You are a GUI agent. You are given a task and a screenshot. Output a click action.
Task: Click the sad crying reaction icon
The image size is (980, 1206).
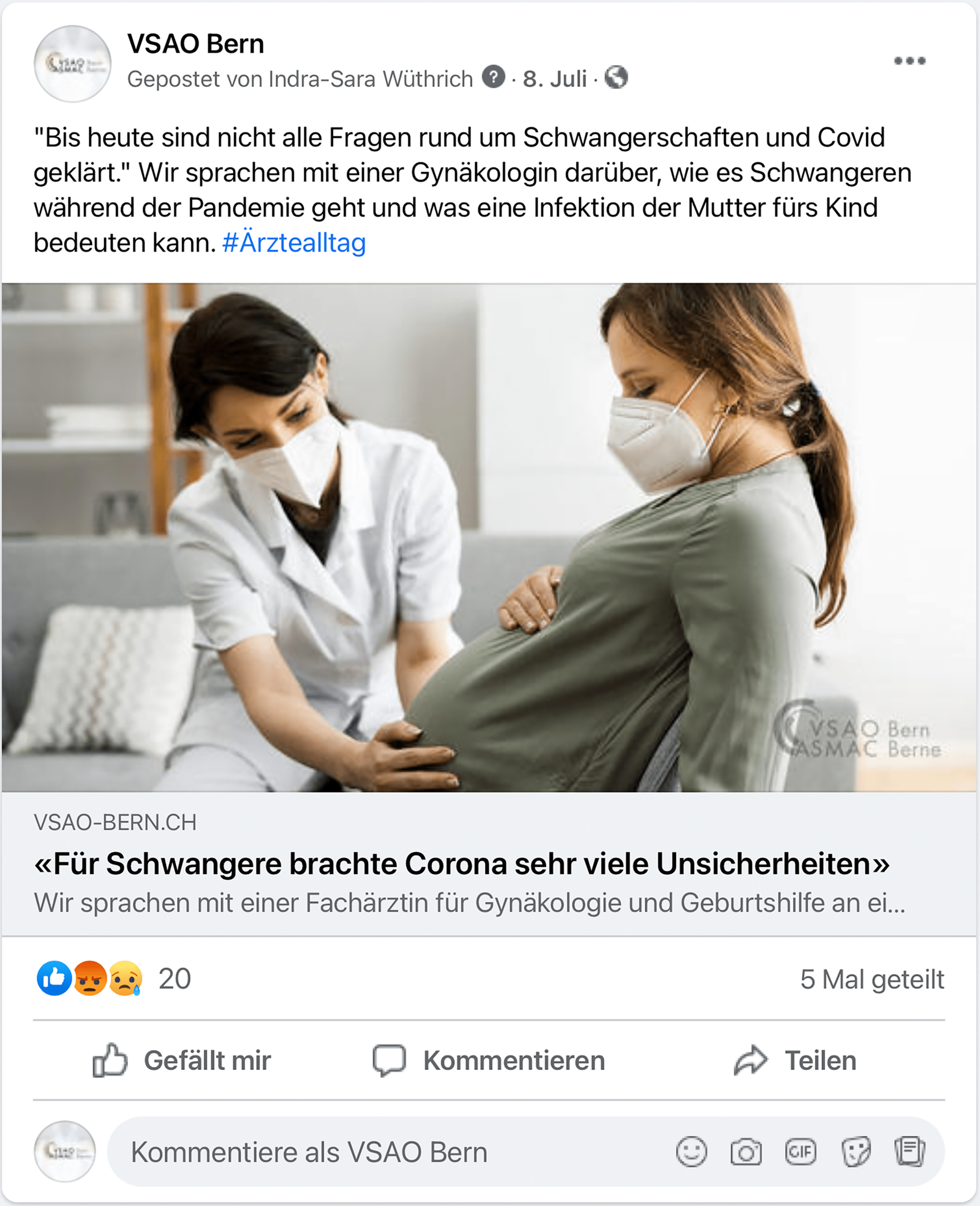(126, 978)
